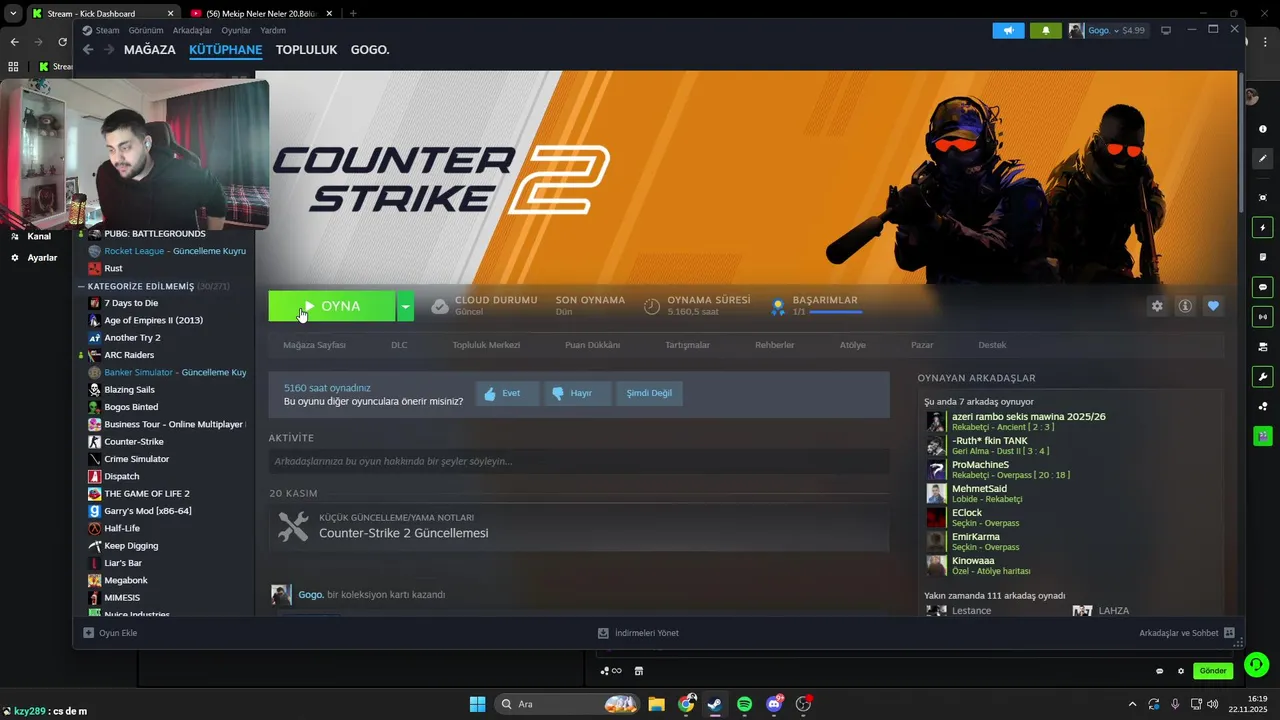
Task: Show hidden system tray icons chevron
Action: coord(1132,704)
